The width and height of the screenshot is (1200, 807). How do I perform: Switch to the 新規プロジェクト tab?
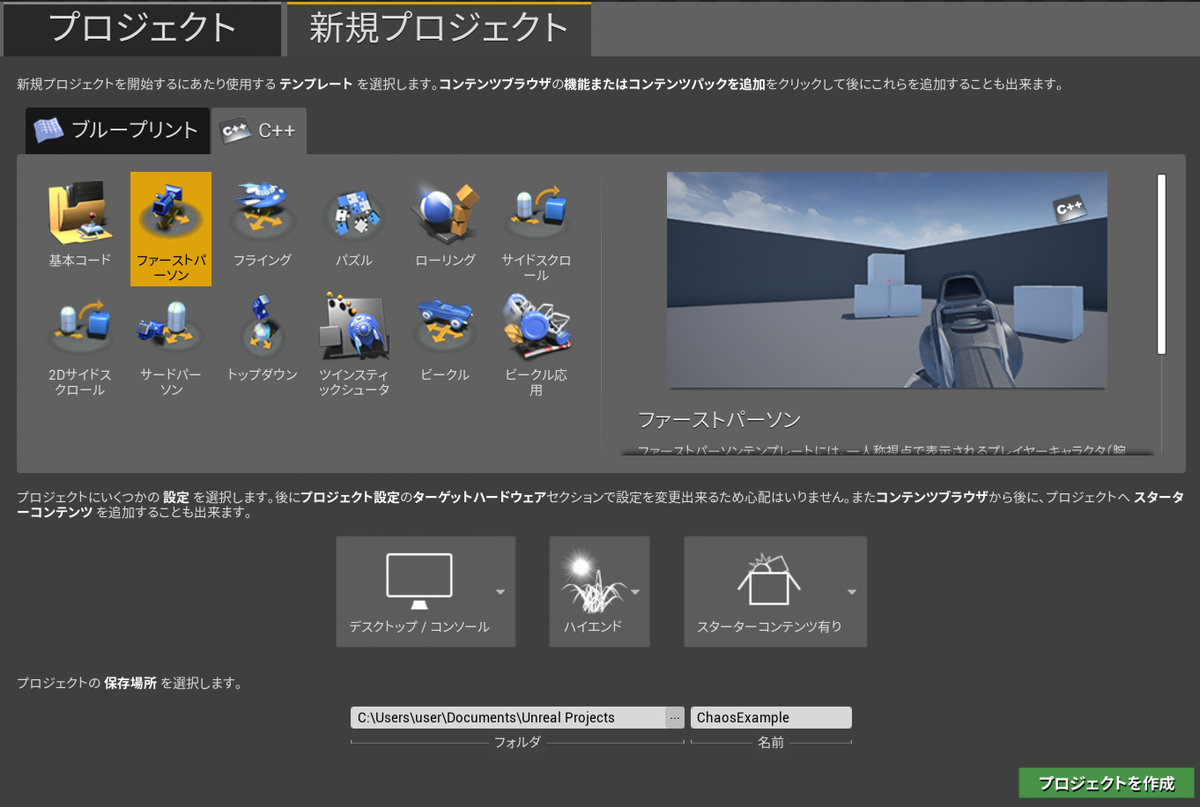[x=439, y=28]
